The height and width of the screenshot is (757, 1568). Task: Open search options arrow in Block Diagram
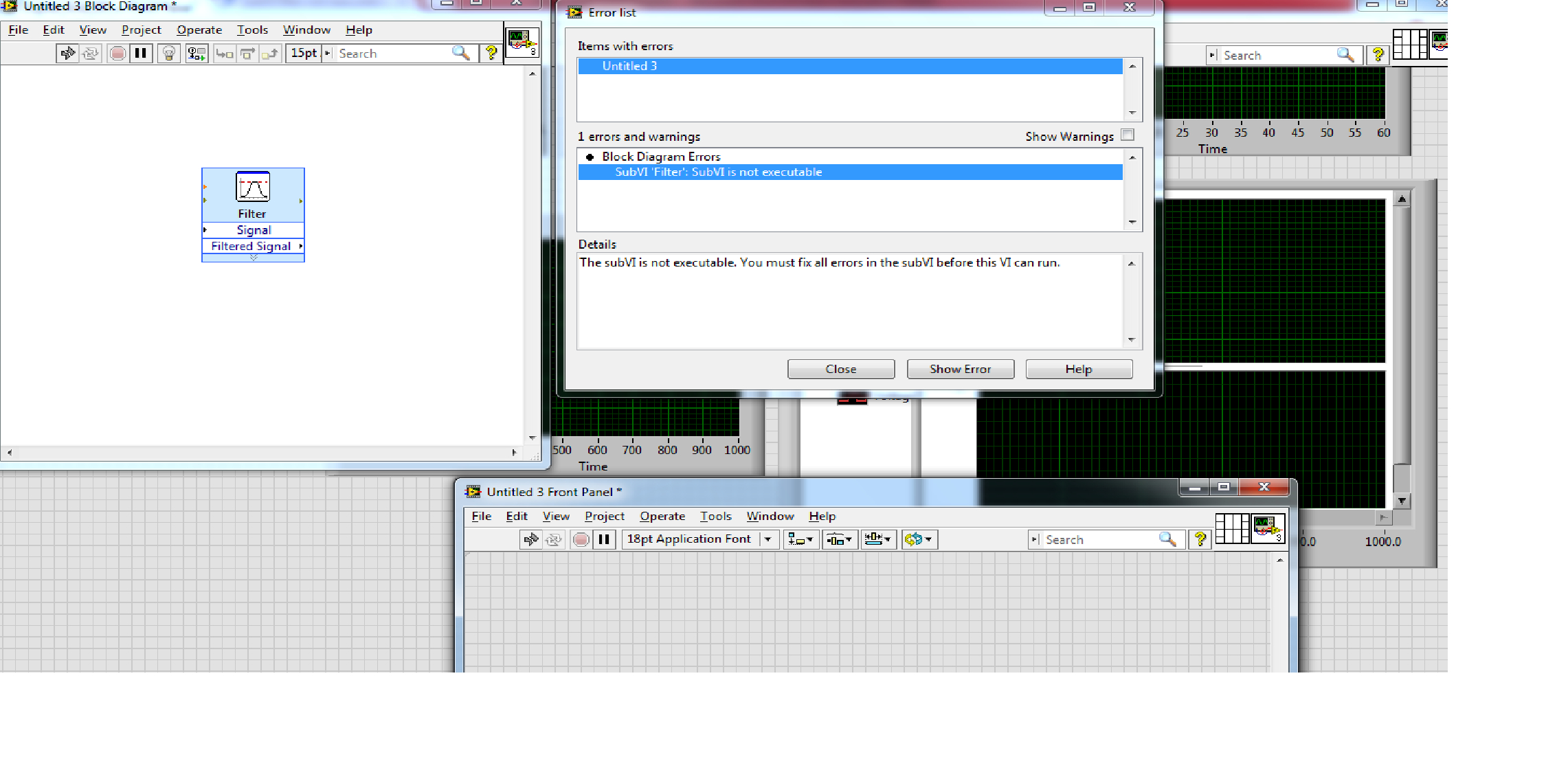(x=328, y=54)
